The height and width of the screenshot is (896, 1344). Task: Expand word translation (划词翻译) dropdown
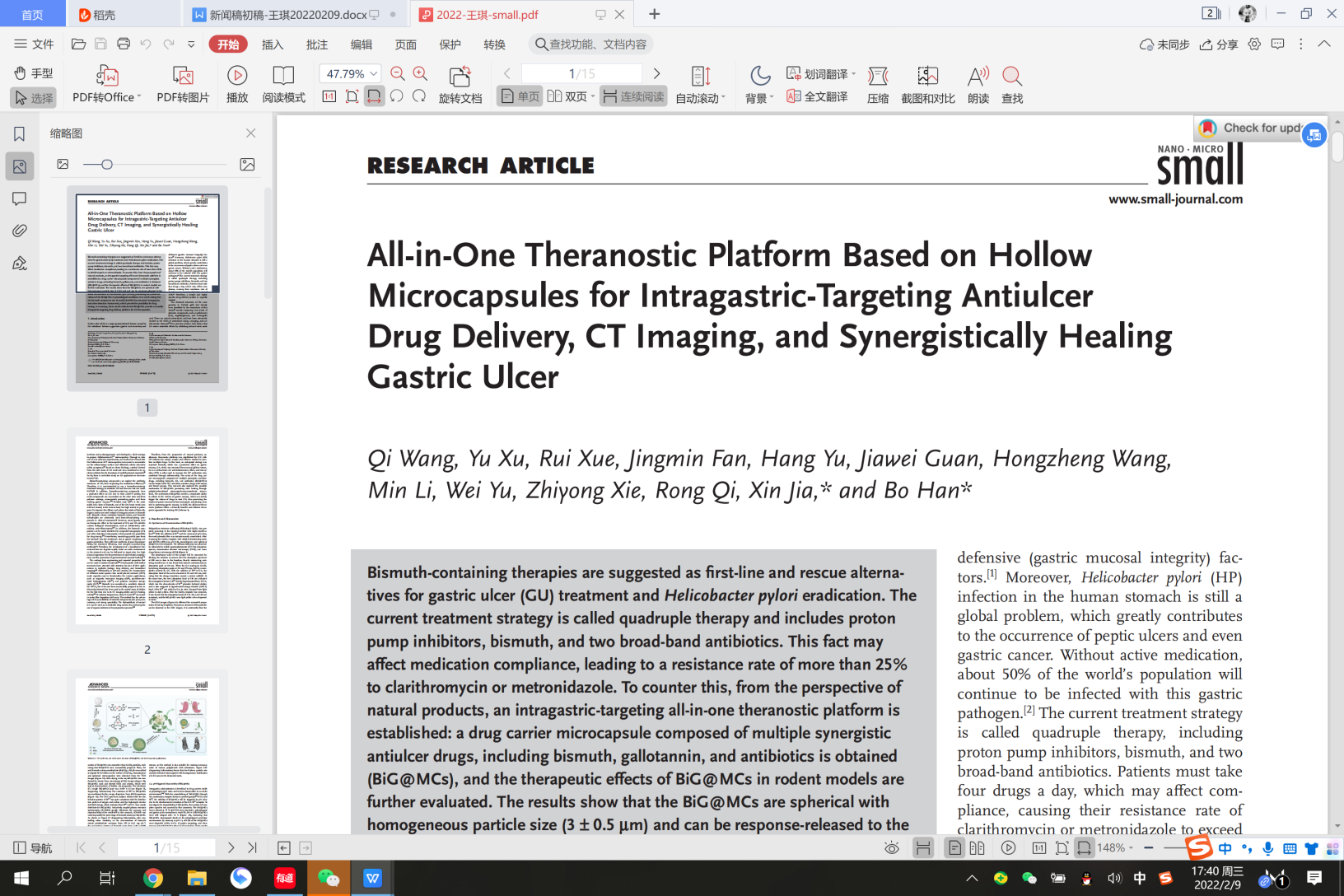pos(853,74)
